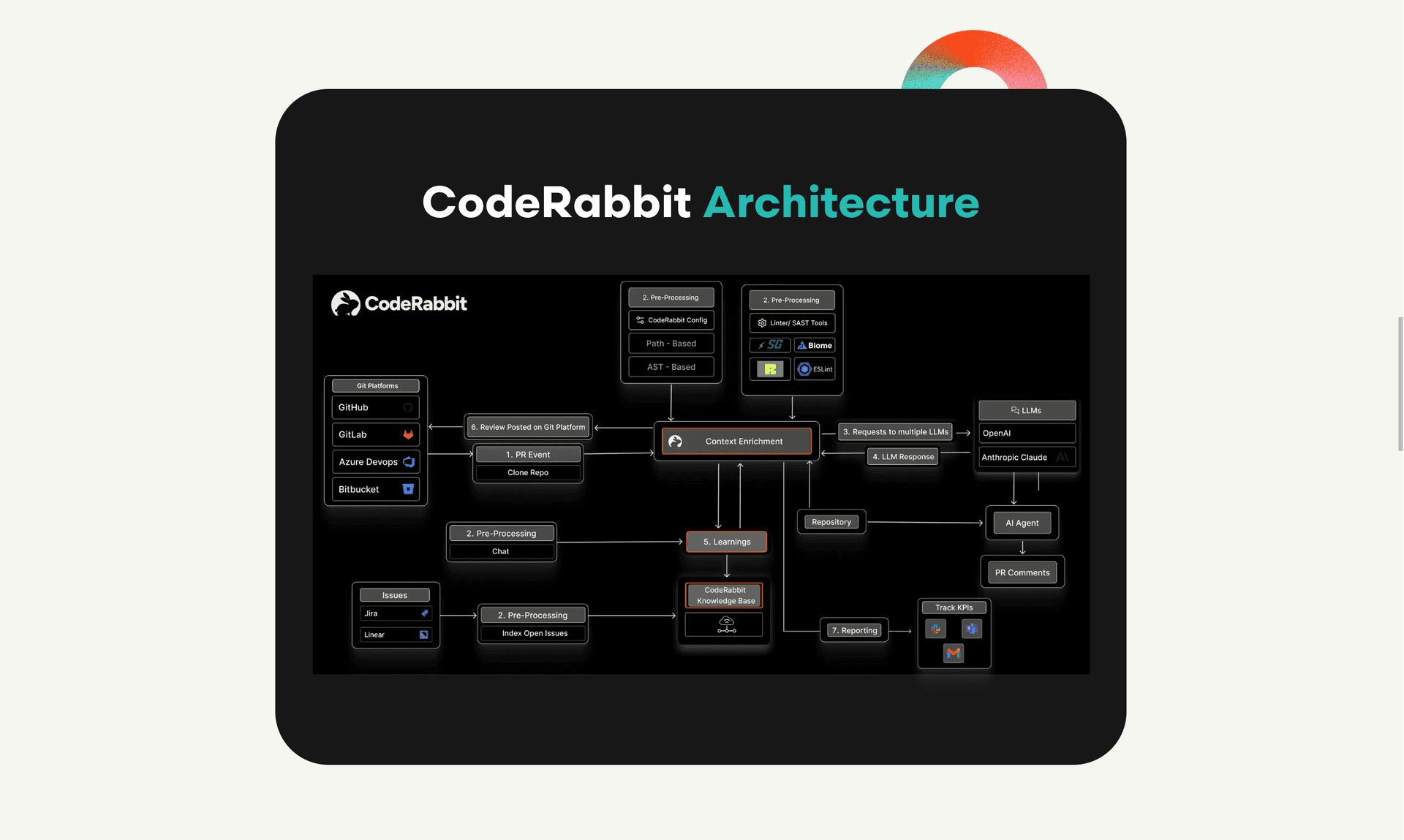Click the 'Clone Repo' box

click(x=528, y=473)
